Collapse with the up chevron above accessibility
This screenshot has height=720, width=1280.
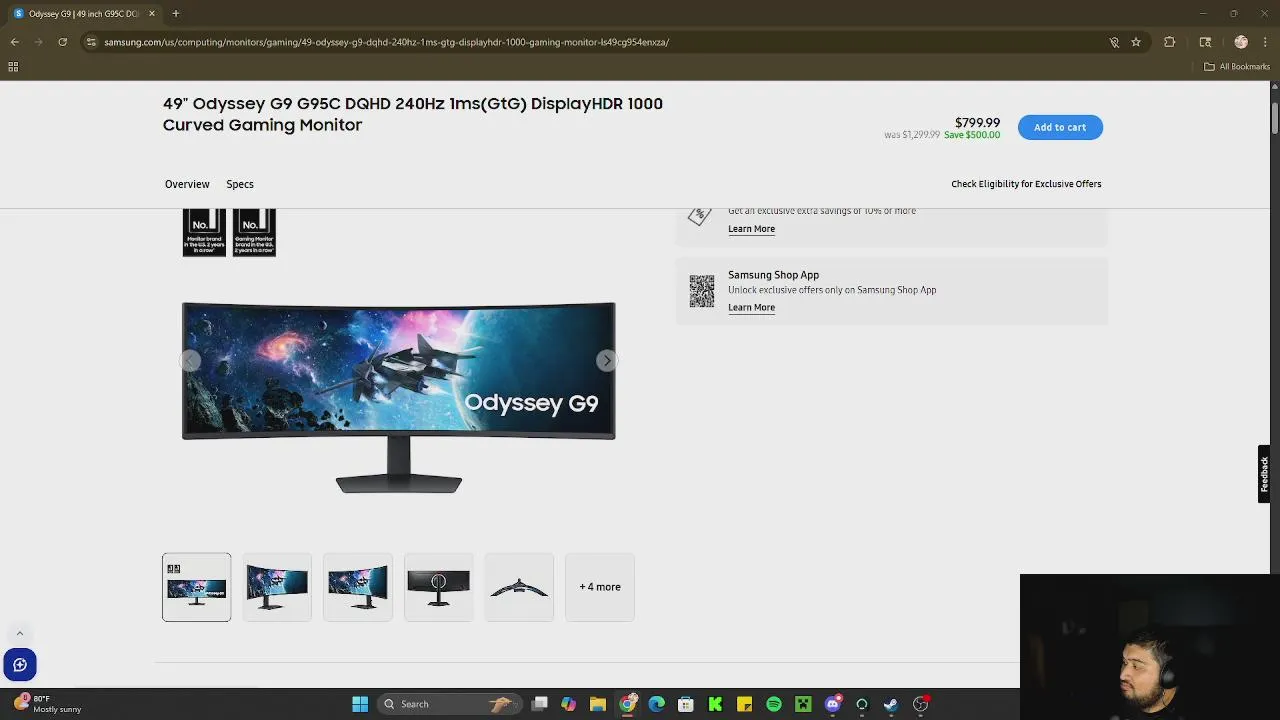(x=19, y=634)
